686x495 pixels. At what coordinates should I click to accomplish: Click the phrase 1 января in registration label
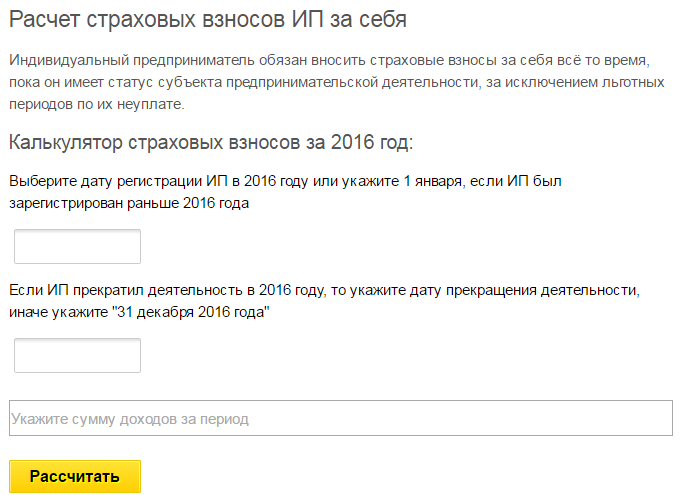(x=432, y=181)
